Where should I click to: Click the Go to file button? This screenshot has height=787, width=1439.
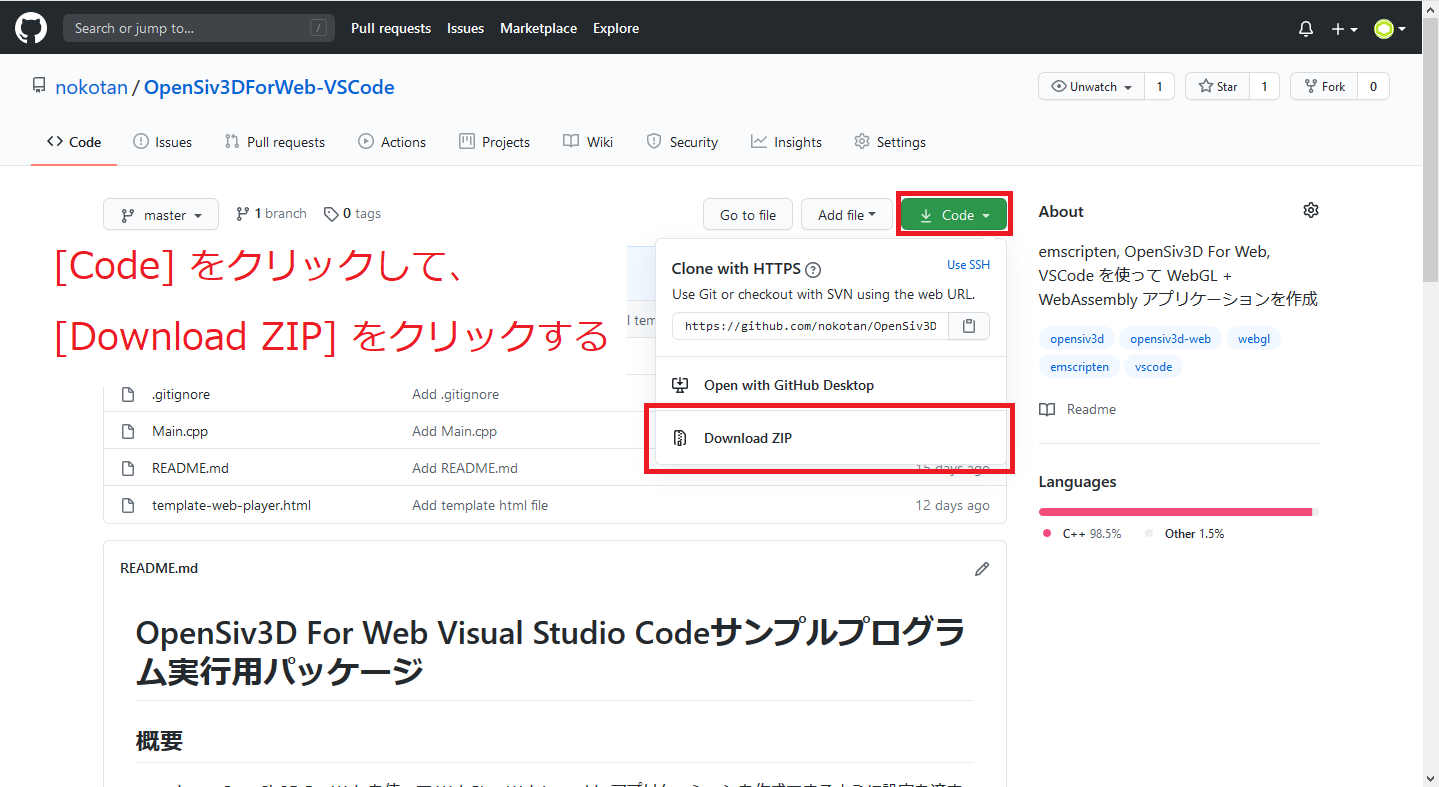pyautogui.click(x=748, y=215)
